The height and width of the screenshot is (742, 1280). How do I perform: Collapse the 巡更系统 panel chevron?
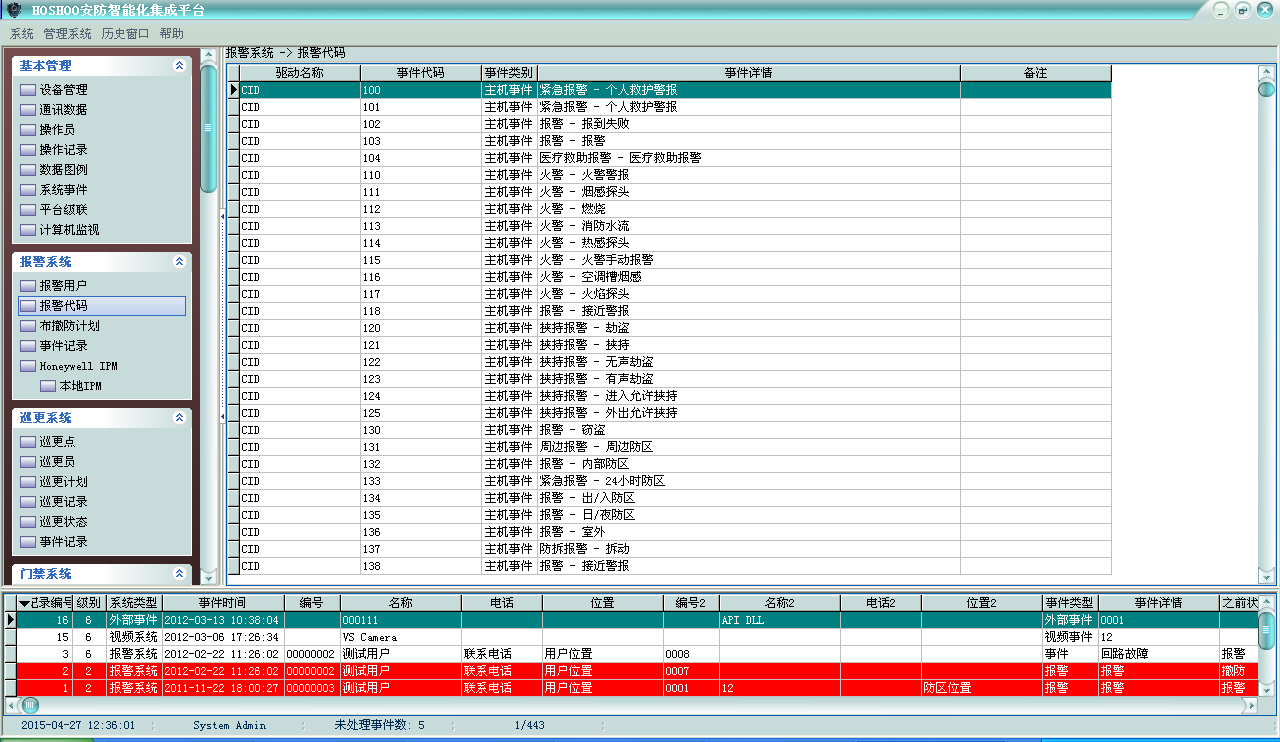pyautogui.click(x=179, y=418)
